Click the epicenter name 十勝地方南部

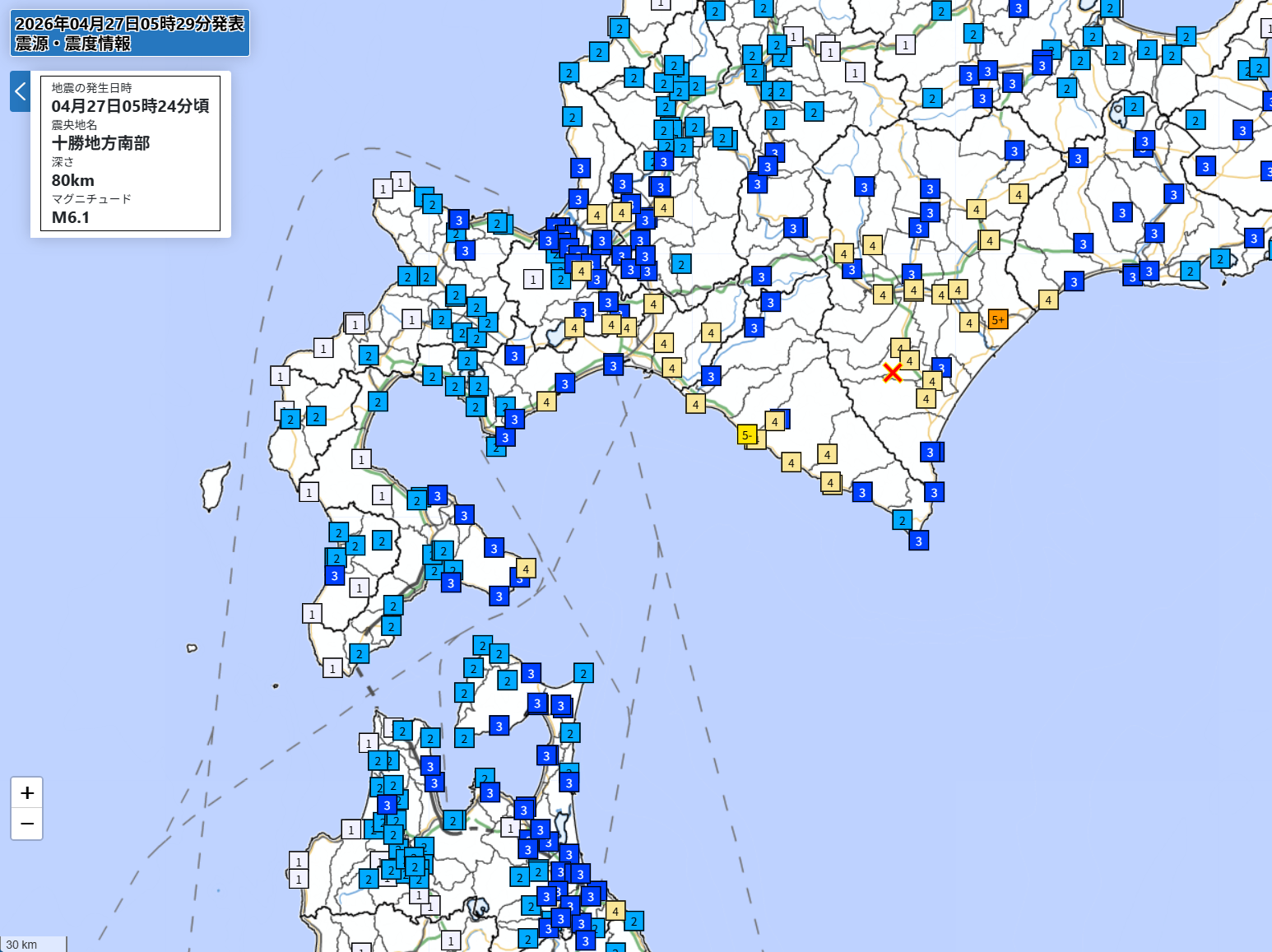point(100,143)
